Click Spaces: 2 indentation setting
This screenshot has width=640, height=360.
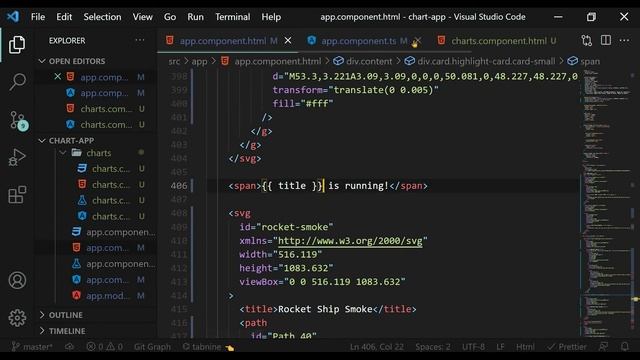pyautogui.click(x=433, y=347)
